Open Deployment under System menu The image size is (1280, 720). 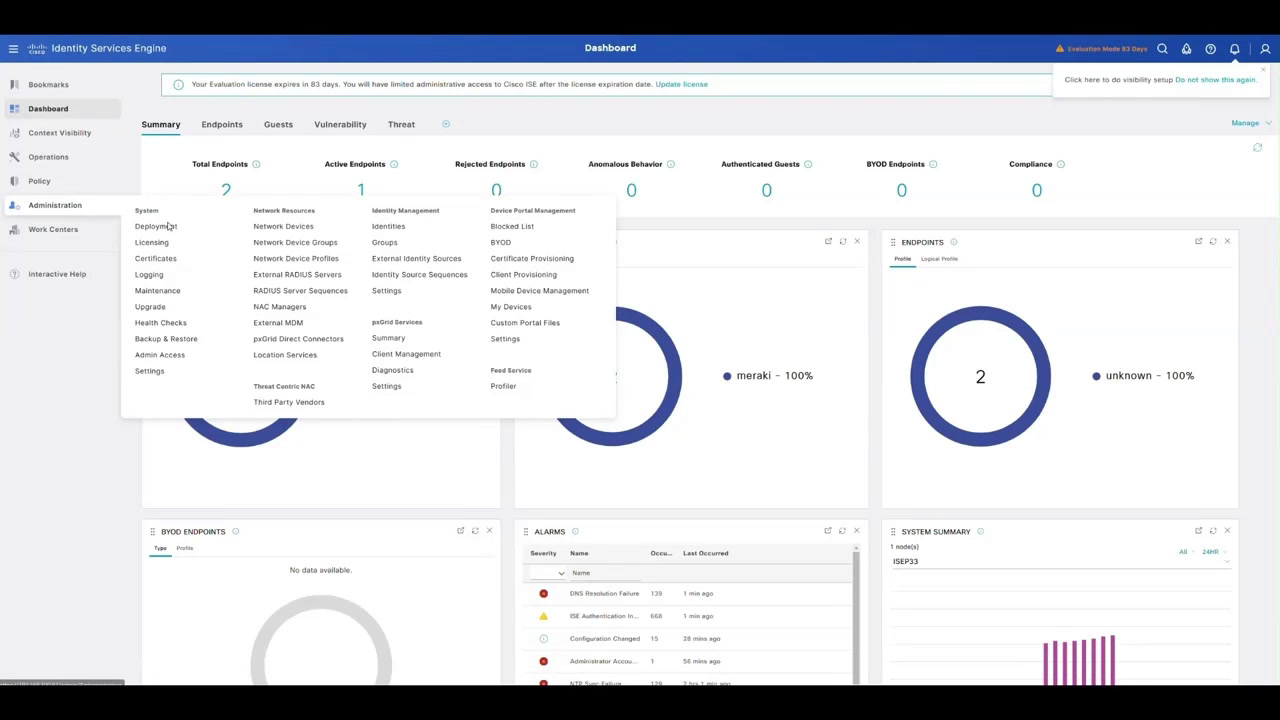coord(156,226)
